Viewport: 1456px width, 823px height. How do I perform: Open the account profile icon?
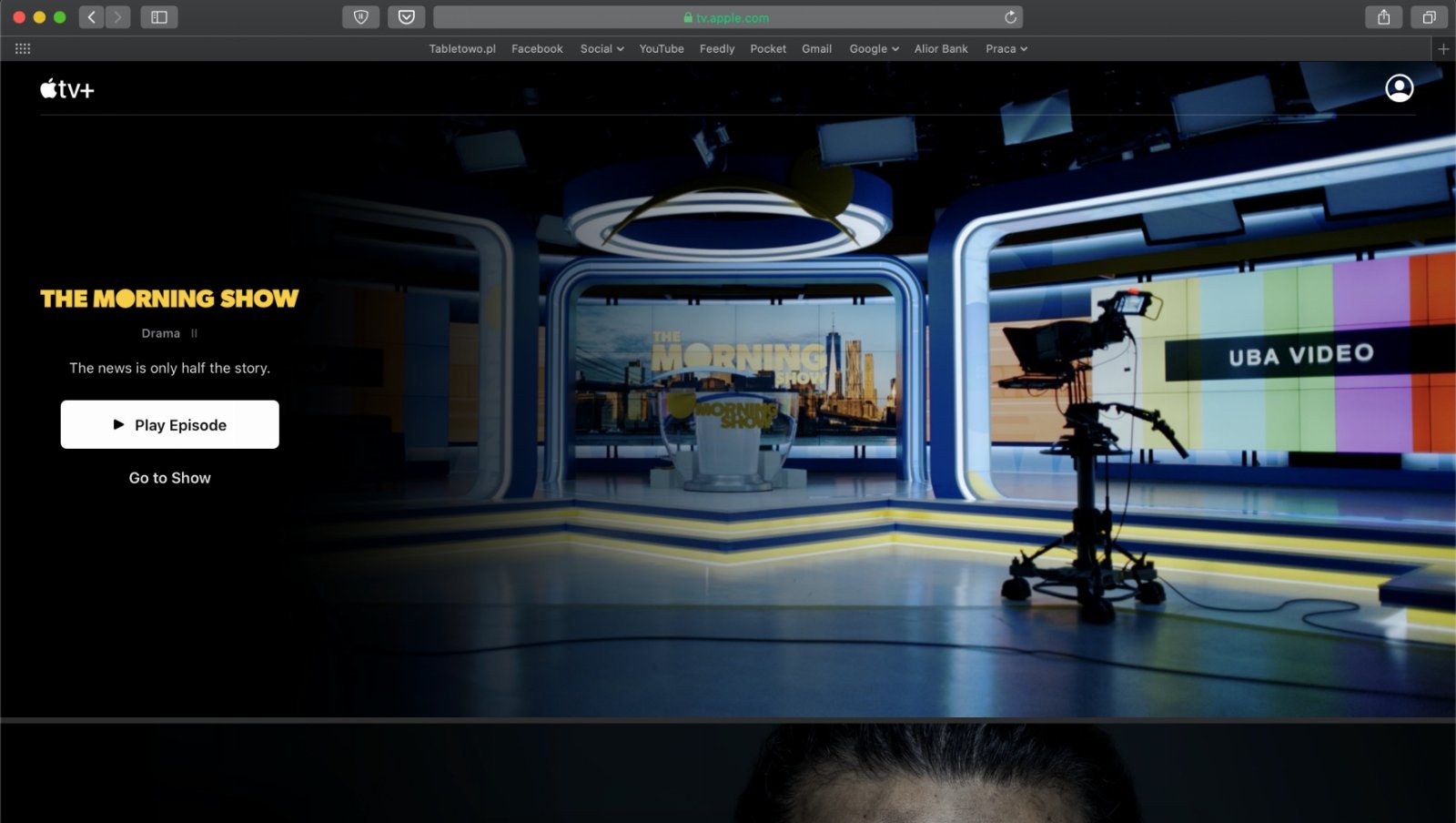click(1399, 88)
